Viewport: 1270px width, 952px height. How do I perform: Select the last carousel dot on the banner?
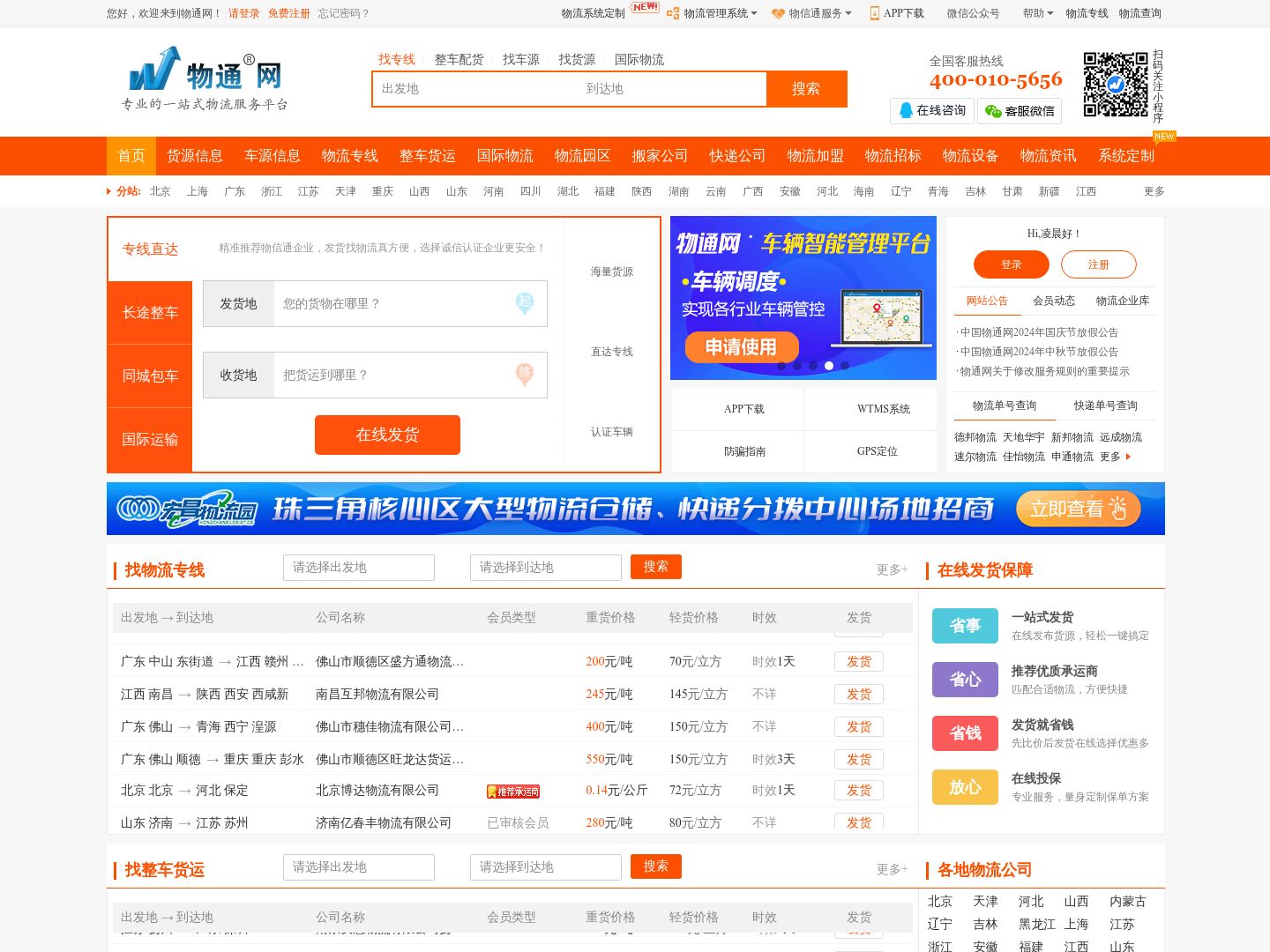tap(845, 365)
